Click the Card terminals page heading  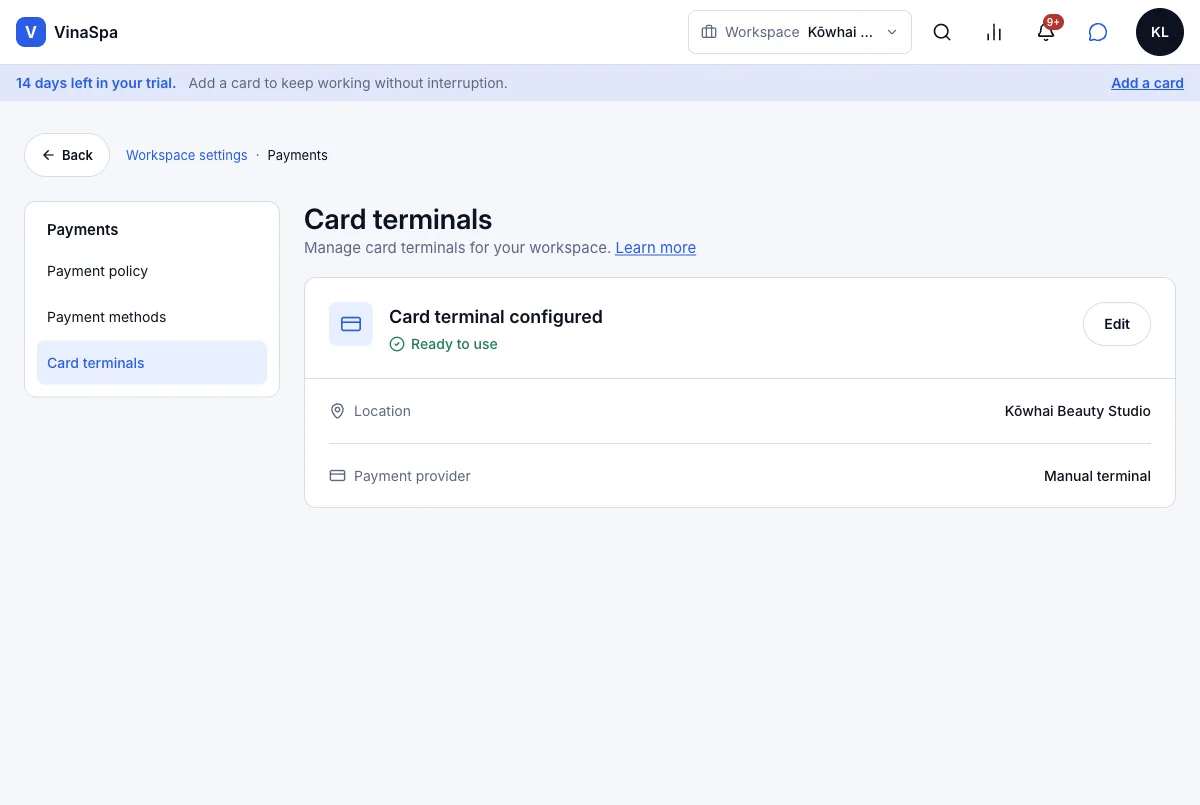[398, 219]
